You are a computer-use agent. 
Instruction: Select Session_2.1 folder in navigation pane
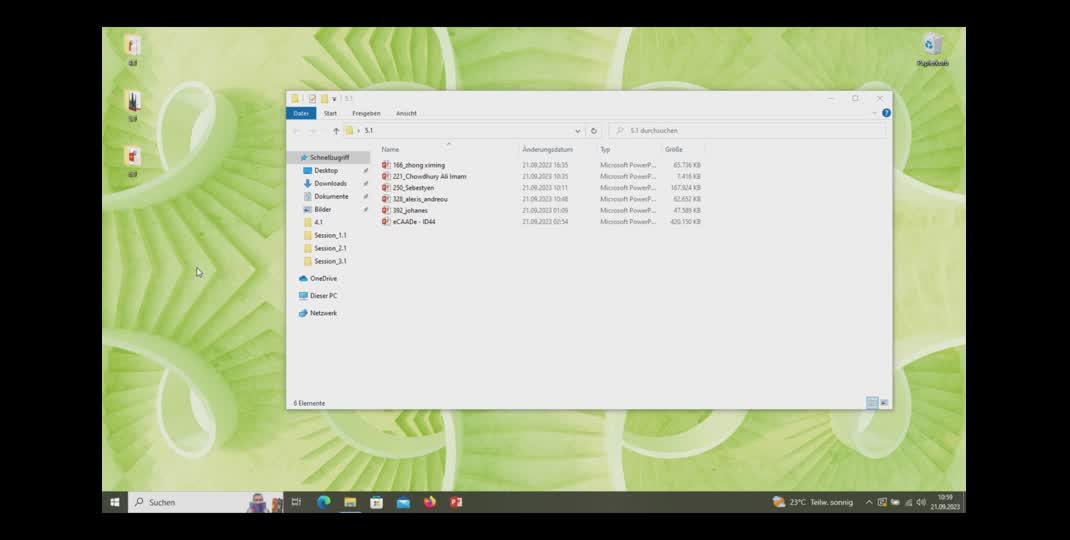[x=330, y=248]
